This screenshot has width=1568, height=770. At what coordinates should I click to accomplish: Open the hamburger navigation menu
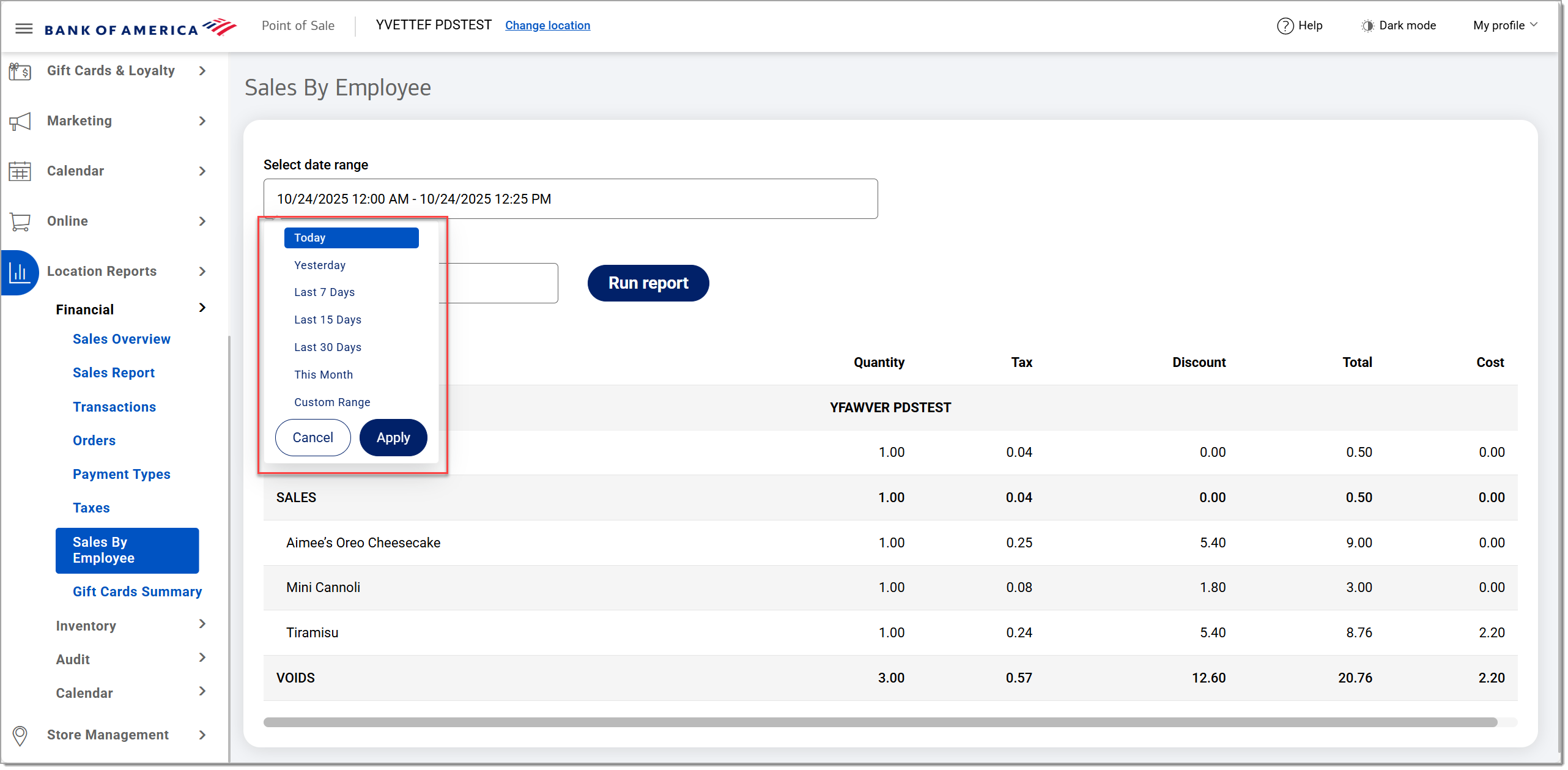tap(24, 28)
